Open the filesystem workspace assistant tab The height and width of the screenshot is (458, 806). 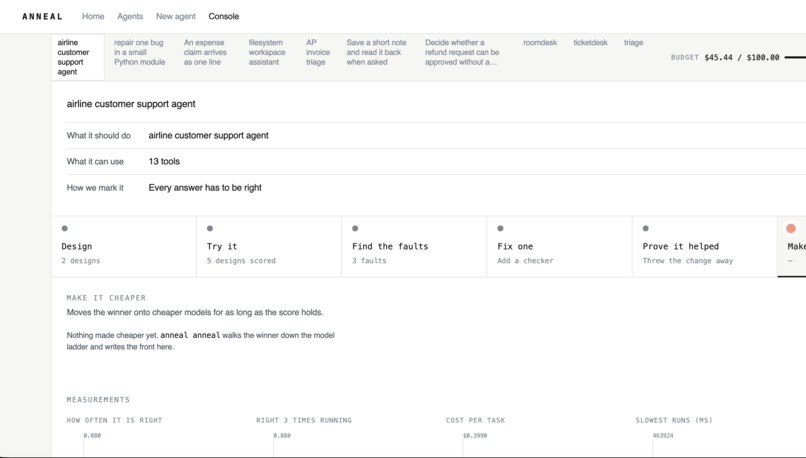[267, 52]
